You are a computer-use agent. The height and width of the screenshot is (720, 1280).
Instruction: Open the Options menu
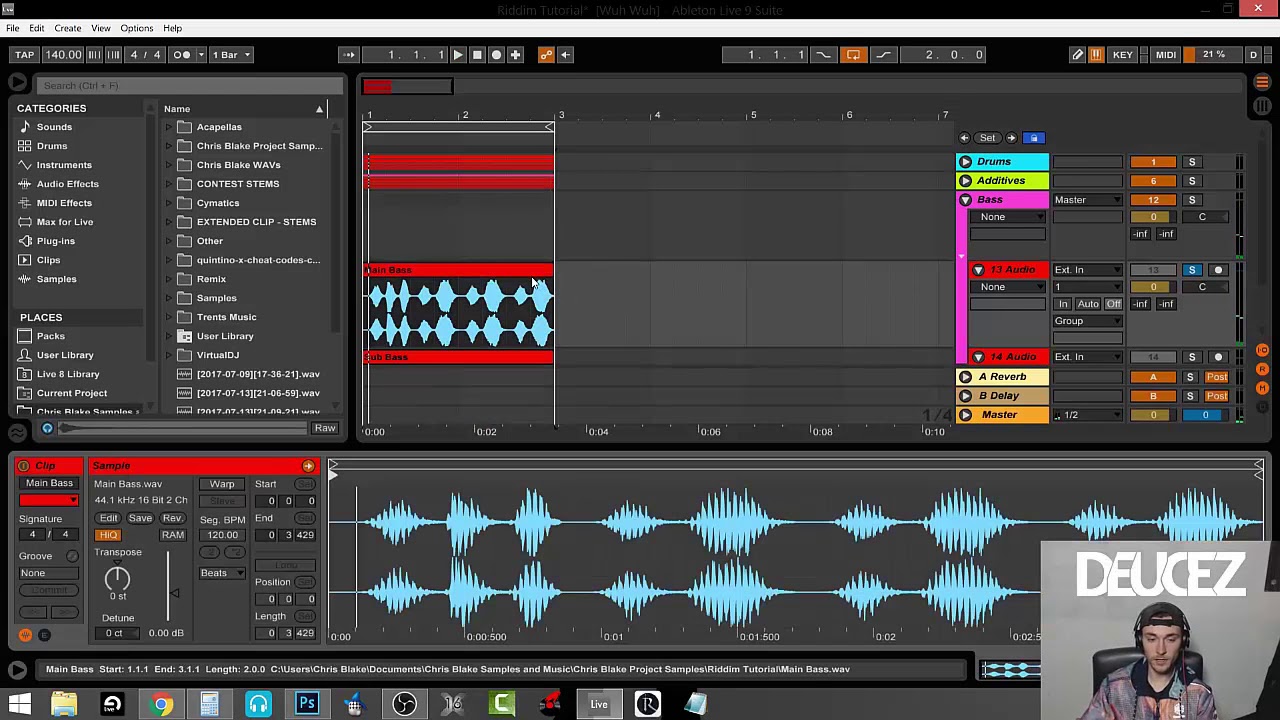(137, 28)
